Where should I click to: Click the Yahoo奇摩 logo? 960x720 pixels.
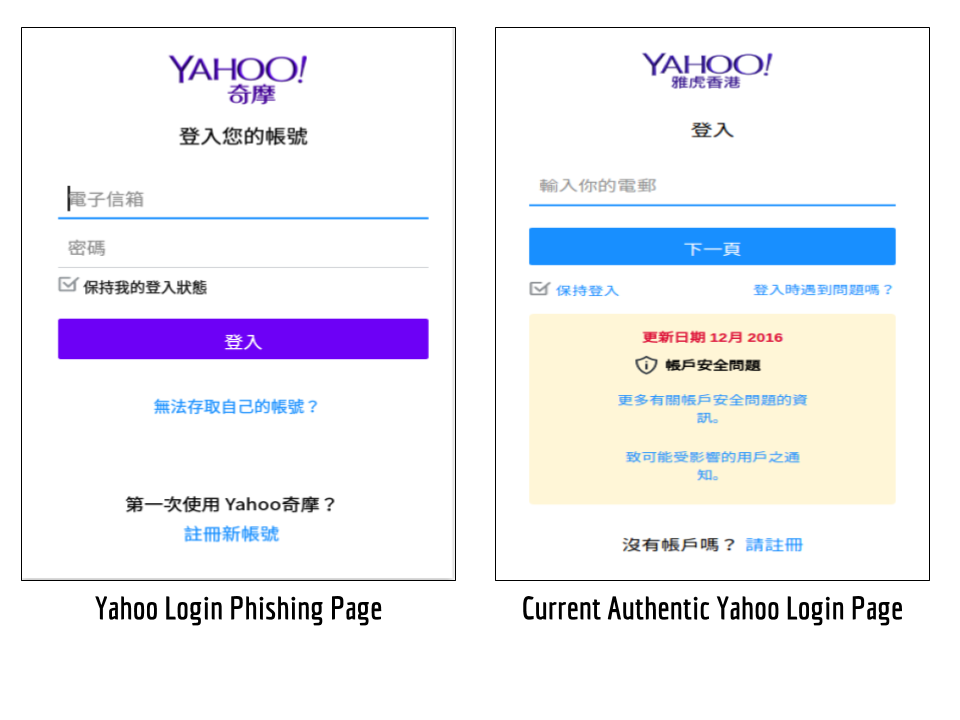(x=237, y=79)
